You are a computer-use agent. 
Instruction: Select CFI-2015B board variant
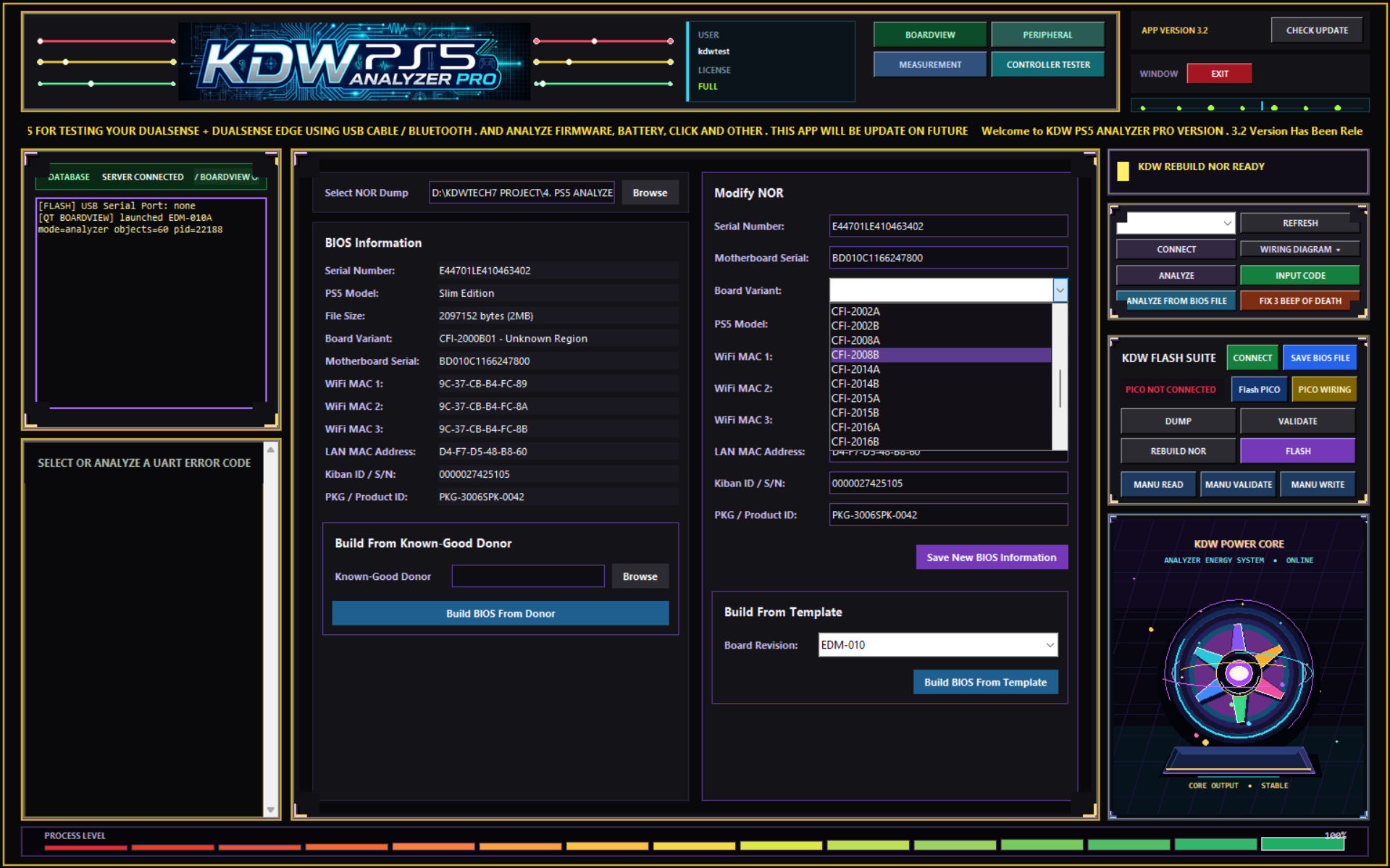940,413
